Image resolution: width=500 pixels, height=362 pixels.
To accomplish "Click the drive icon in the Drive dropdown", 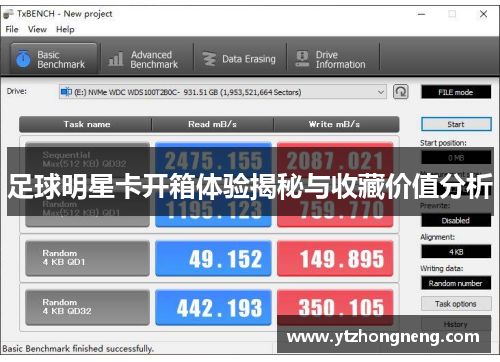I will tap(66, 92).
